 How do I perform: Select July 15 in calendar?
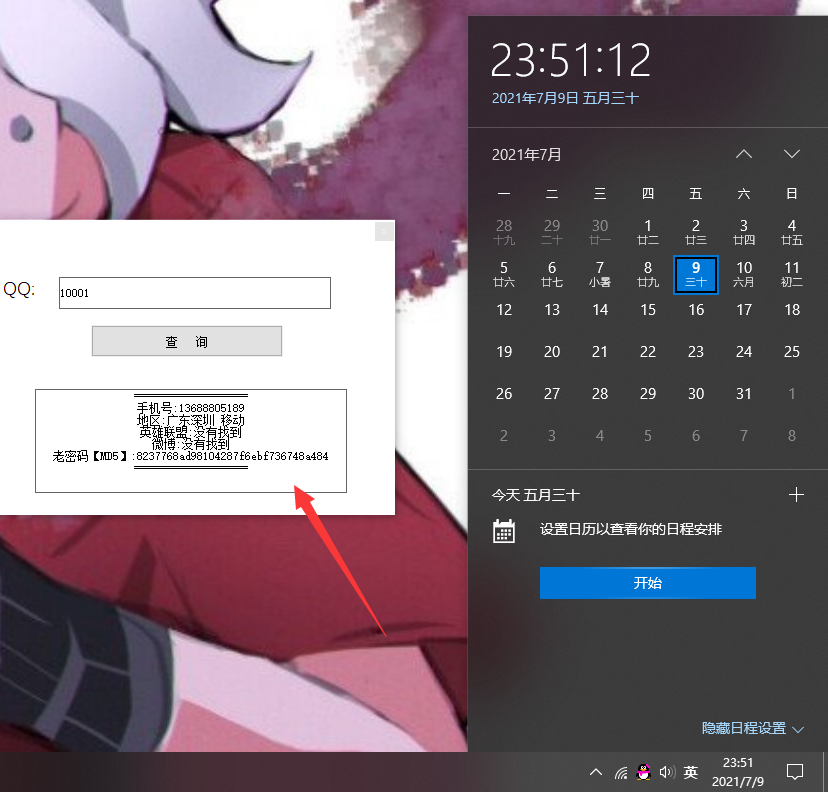[648, 310]
